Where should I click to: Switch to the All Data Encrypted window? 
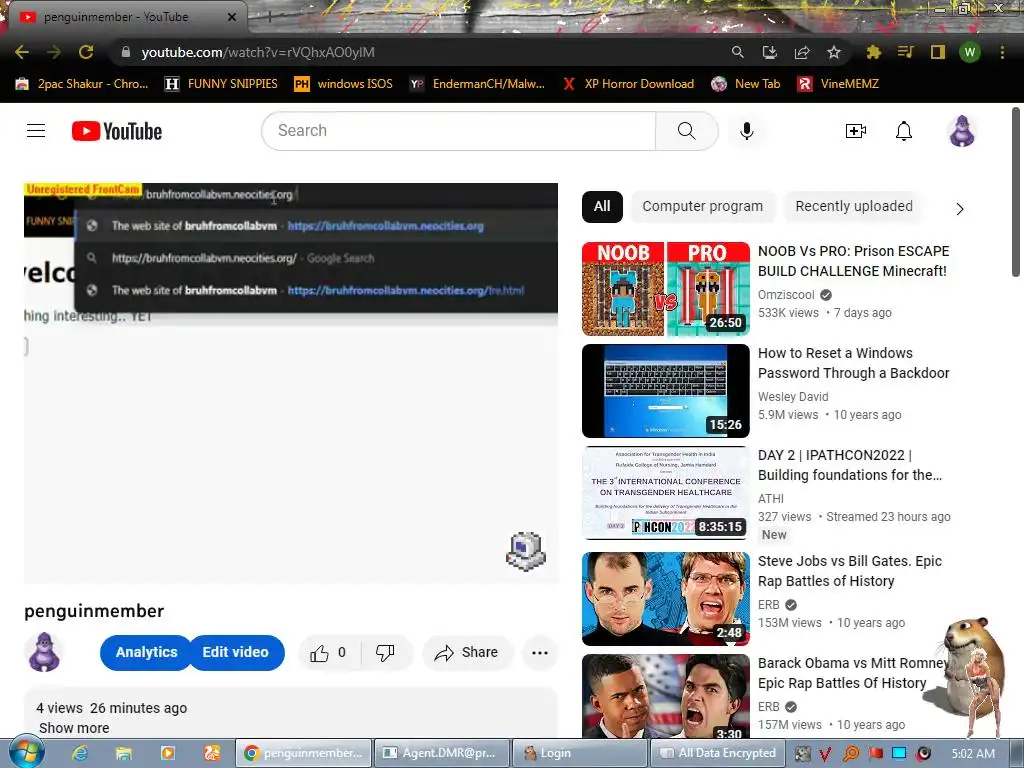coord(716,753)
